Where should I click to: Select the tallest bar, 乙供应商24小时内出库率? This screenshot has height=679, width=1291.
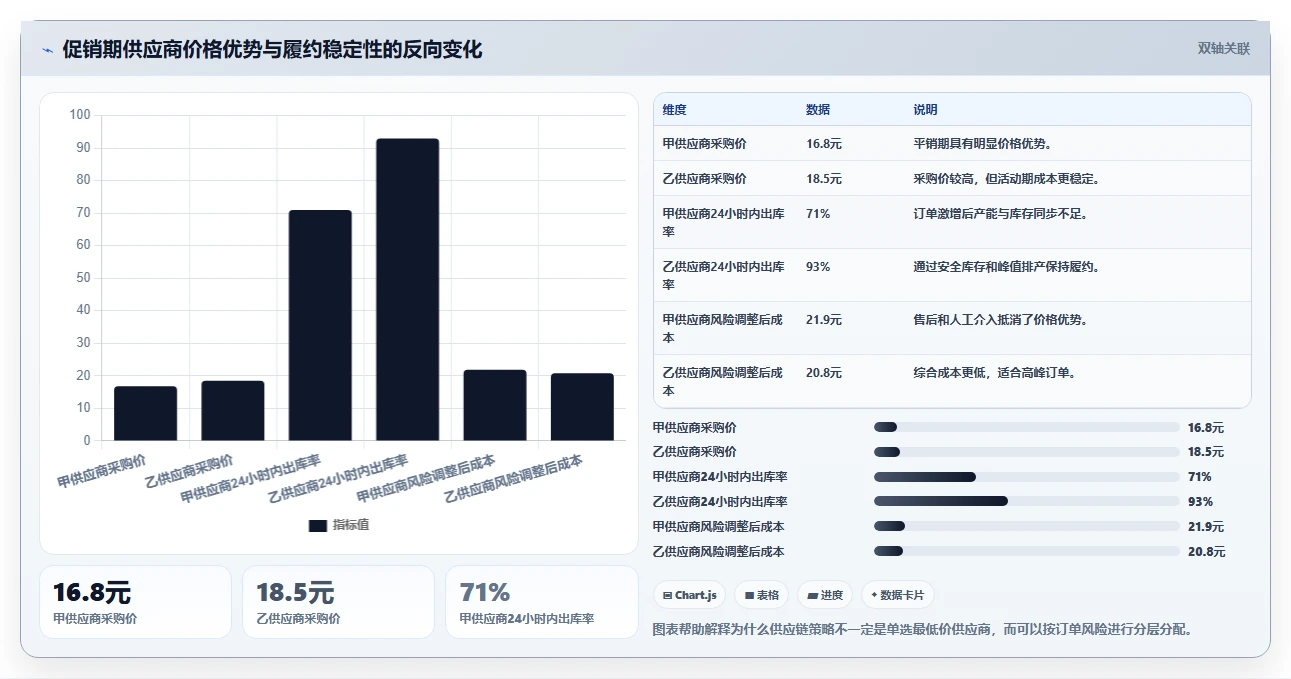[407, 289]
